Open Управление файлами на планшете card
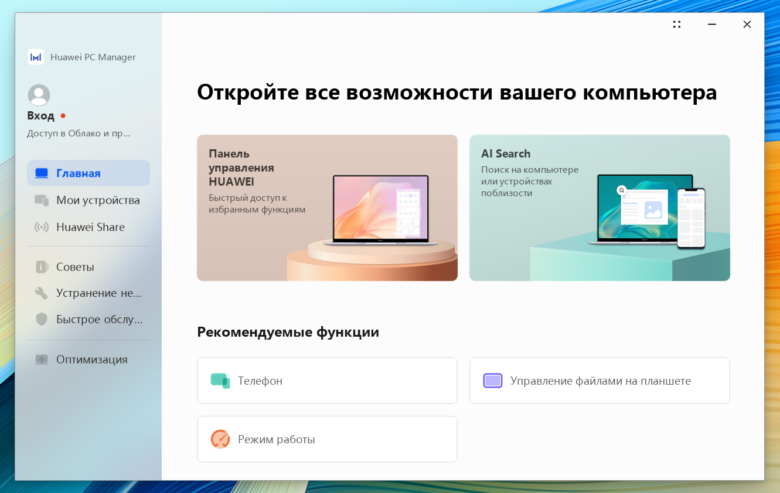The image size is (780, 493). coord(599,381)
